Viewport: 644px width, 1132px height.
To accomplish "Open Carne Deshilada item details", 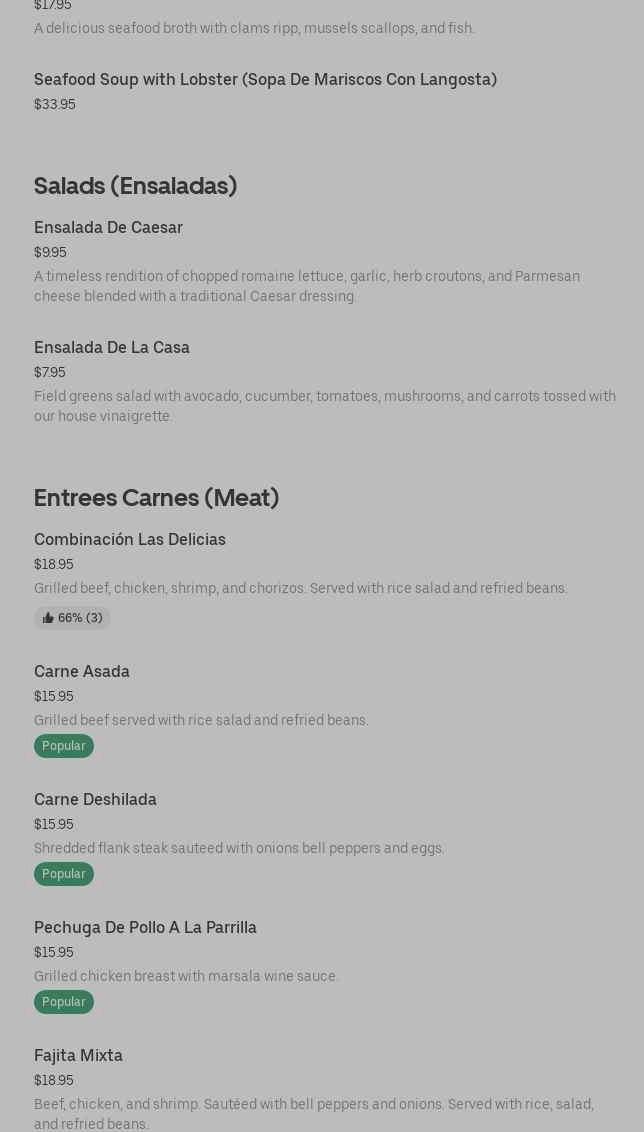I will click(x=95, y=800).
